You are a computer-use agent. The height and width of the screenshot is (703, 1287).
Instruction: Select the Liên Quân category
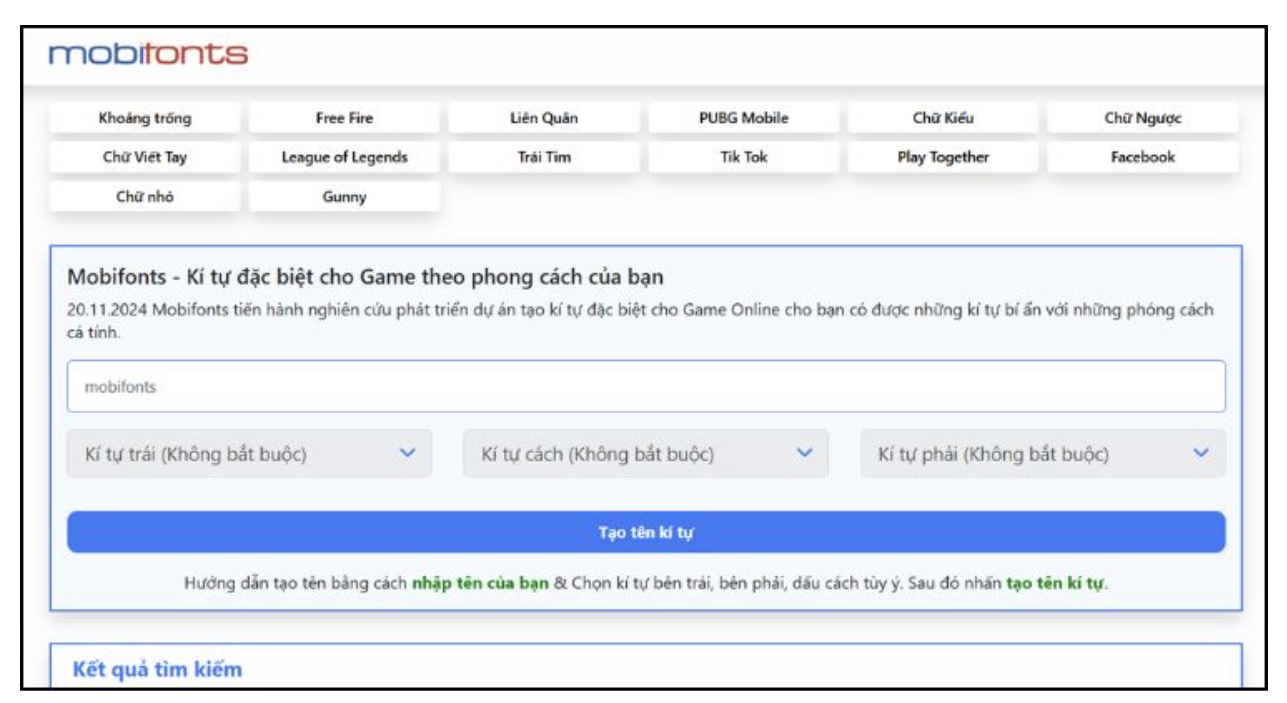pos(543,118)
